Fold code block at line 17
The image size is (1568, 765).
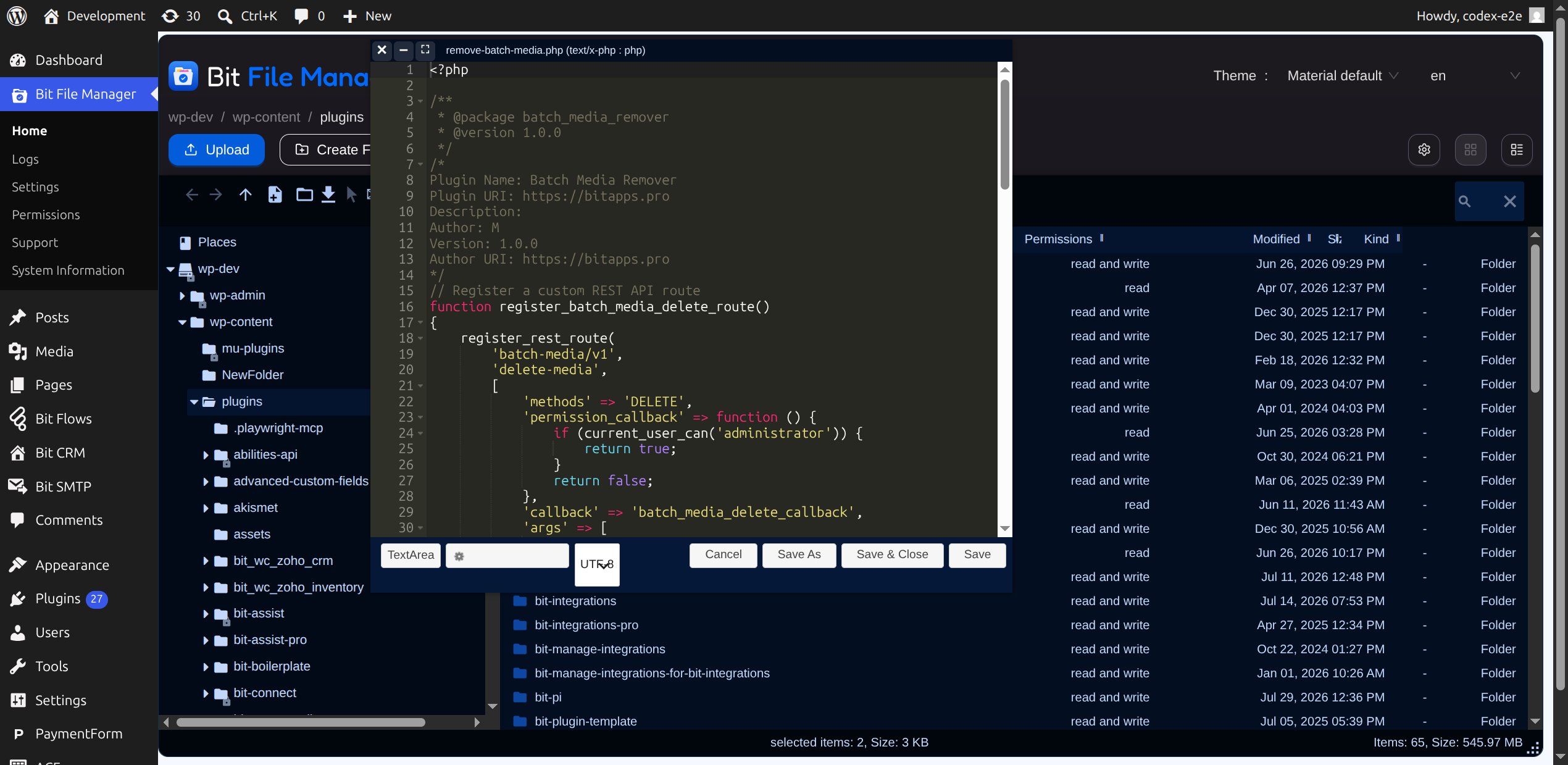420,322
